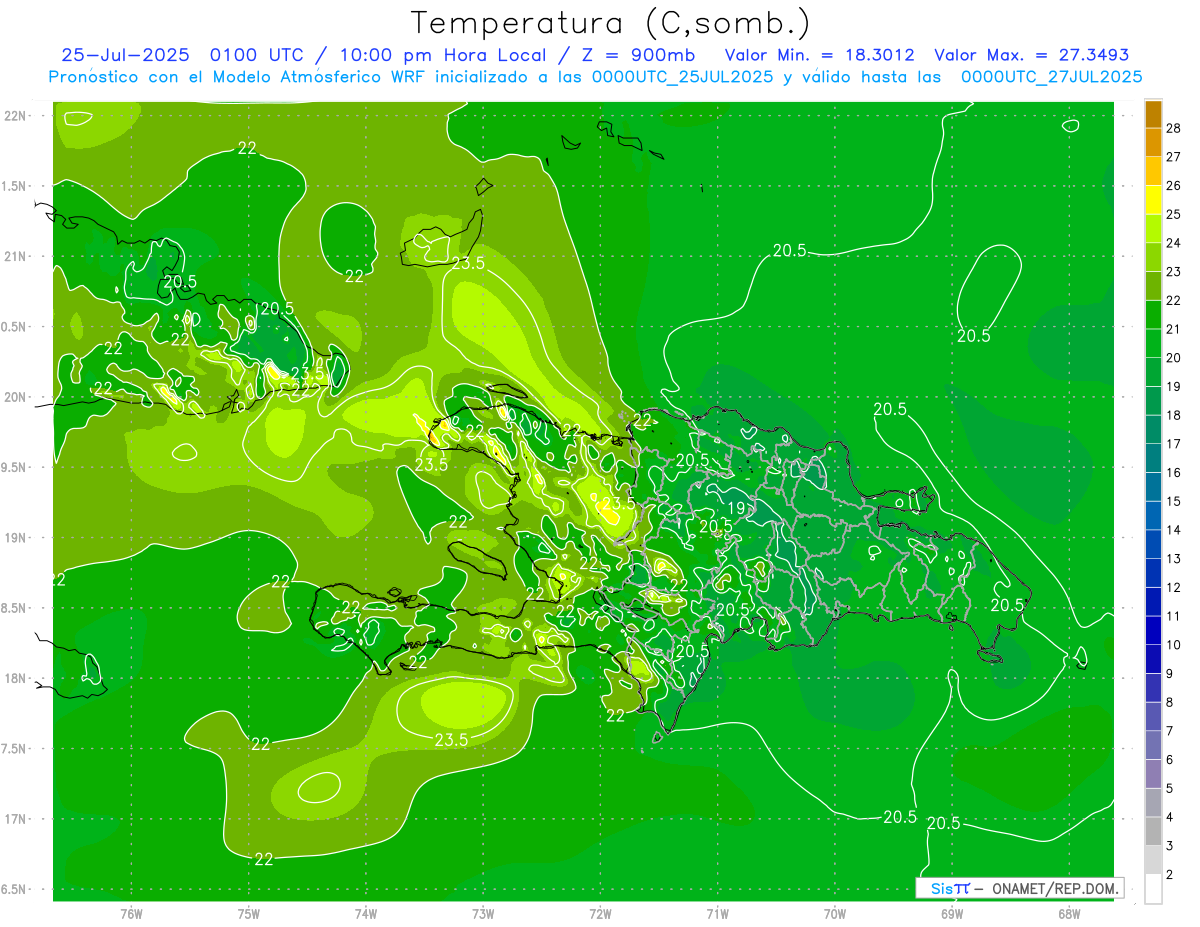1200x927 pixels.
Task: Click the title "Temperatura (C,somb.)"
Action: pos(611,24)
